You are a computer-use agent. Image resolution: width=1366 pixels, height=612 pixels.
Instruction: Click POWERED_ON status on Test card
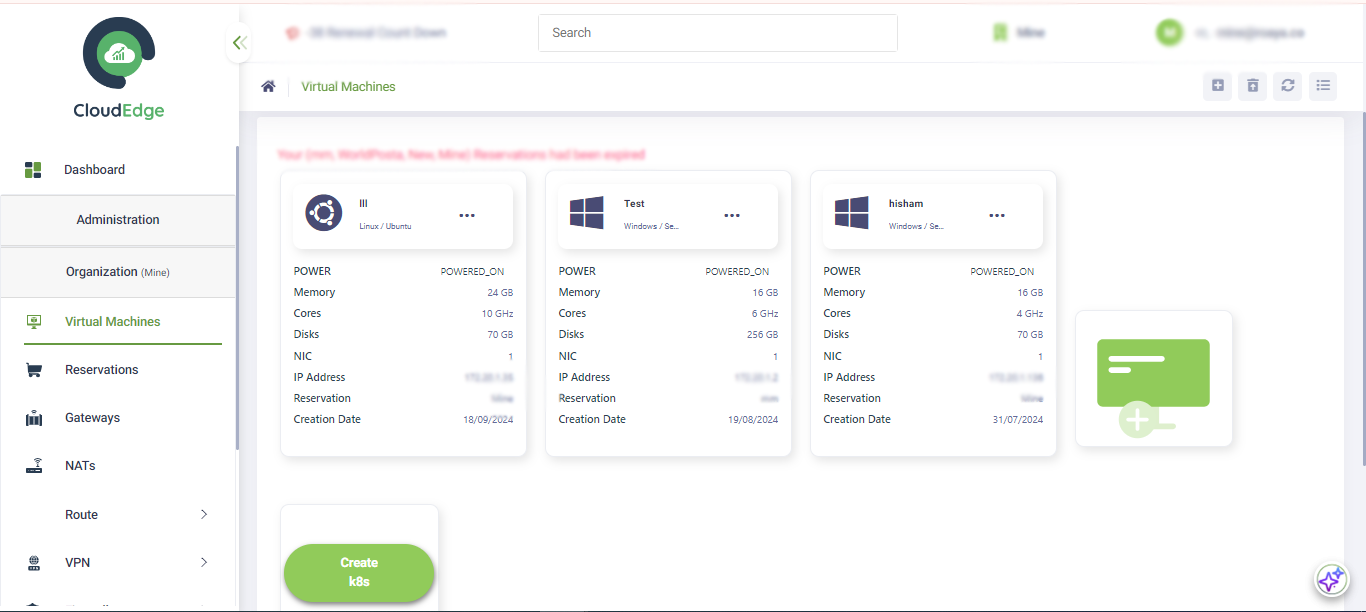[737, 272]
